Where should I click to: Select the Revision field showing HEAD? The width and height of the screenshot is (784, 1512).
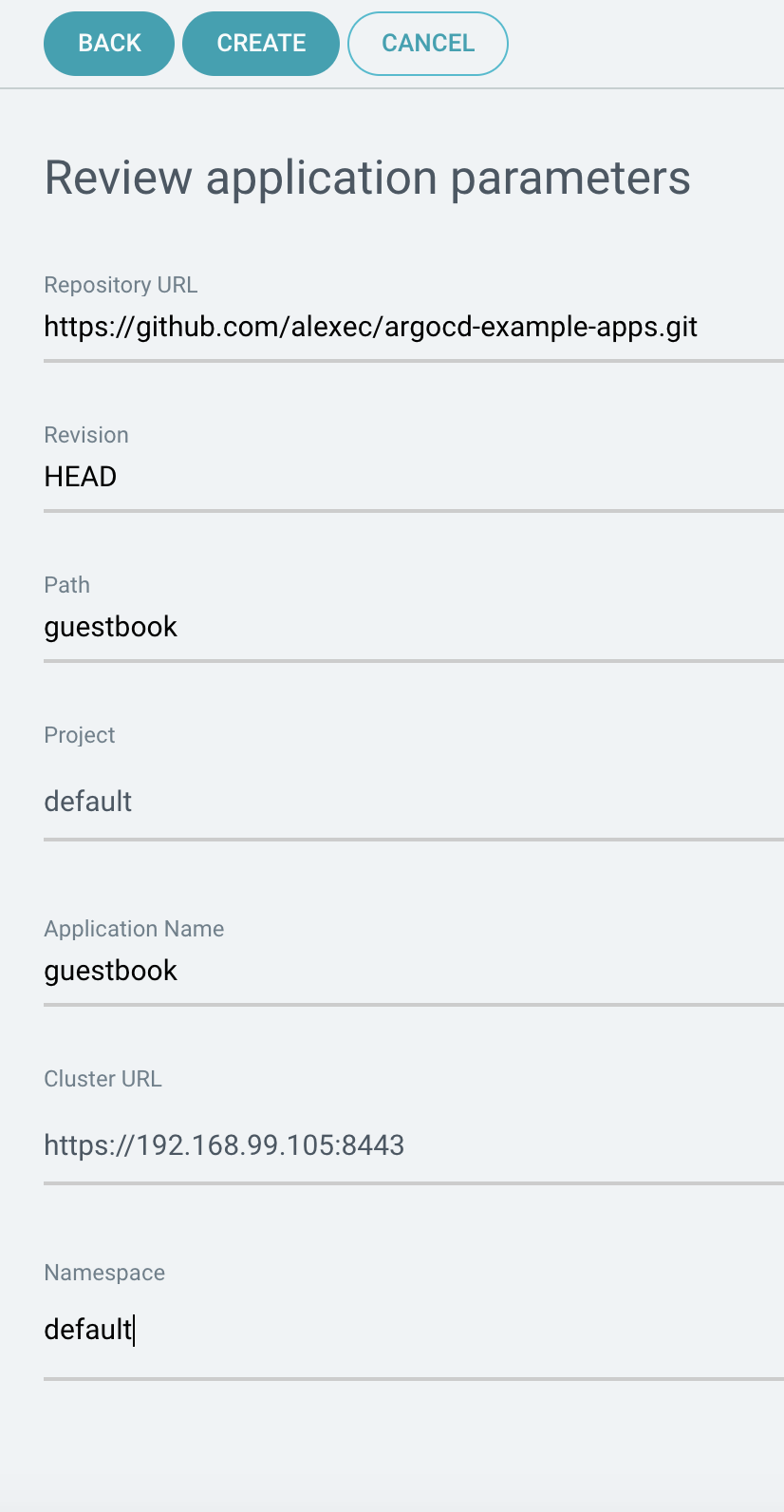pyautogui.click(x=380, y=477)
